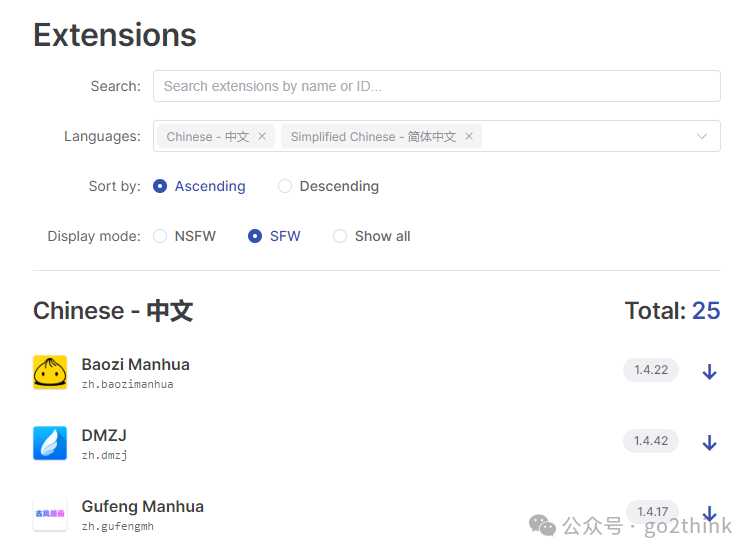This screenshot has width=756, height=556.
Task: Remove the Chinese - 中文 language tag
Action: (x=262, y=136)
